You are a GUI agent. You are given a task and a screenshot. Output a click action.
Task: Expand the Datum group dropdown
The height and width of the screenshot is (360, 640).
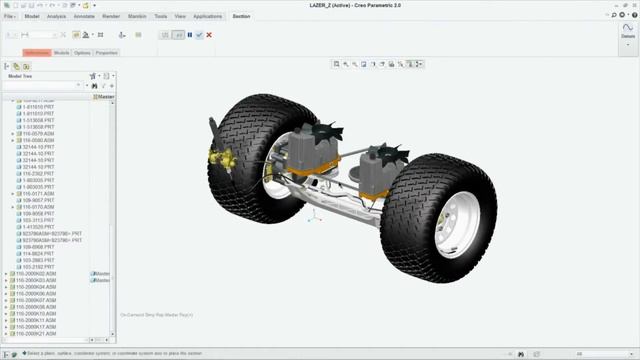coord(628,45)
